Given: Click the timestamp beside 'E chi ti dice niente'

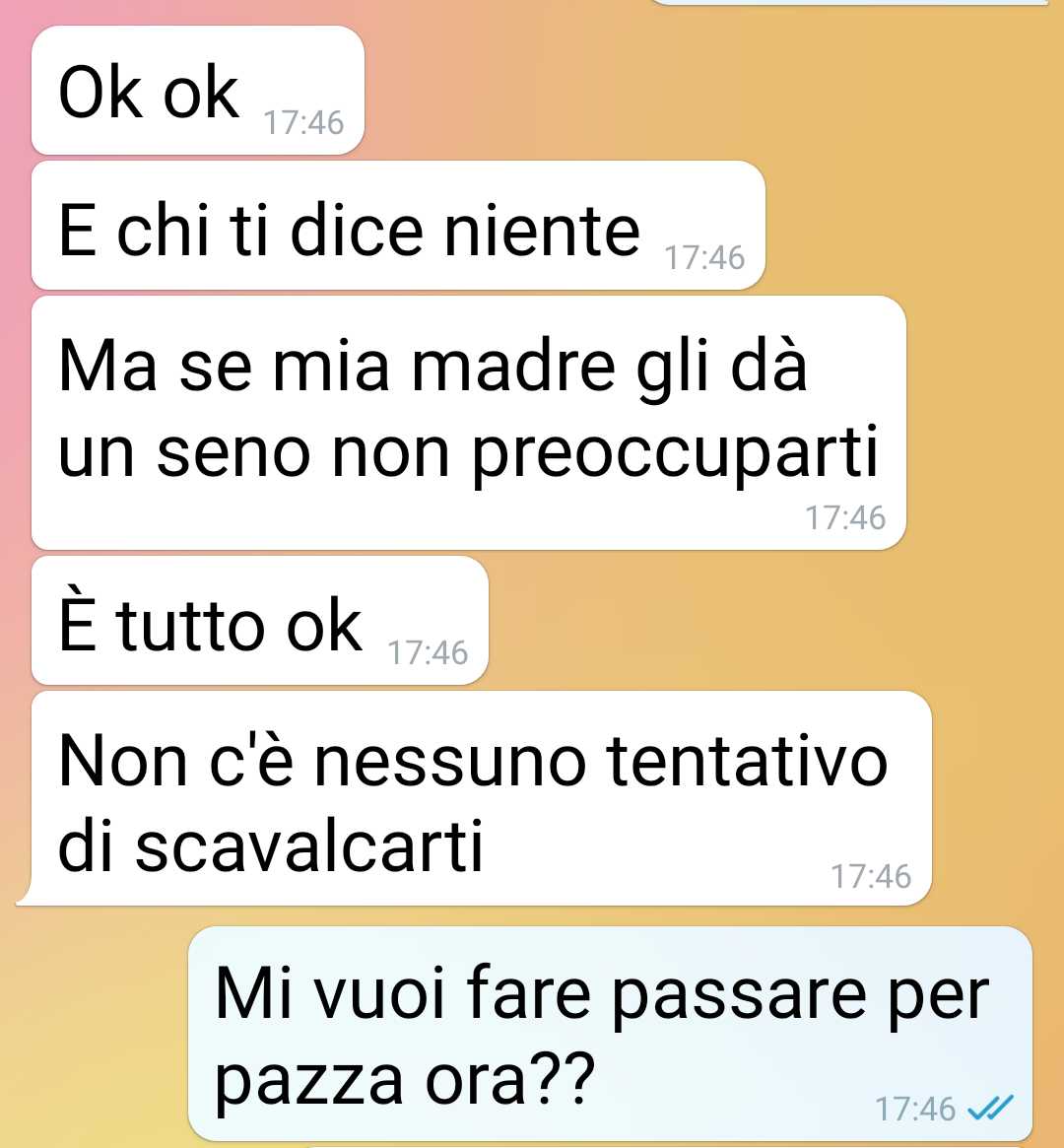Looking at the screenshot, I should coord(704,258).
